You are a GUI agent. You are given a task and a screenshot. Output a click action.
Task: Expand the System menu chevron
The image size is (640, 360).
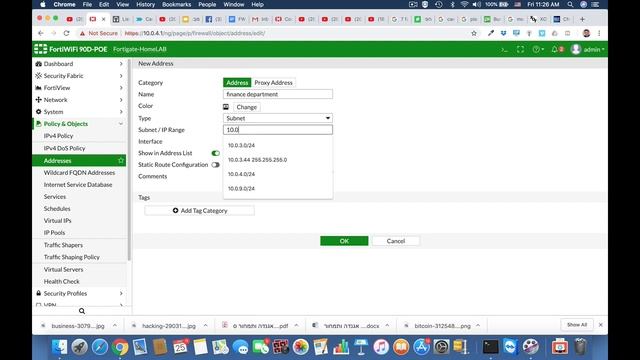[x=121, y=112]
